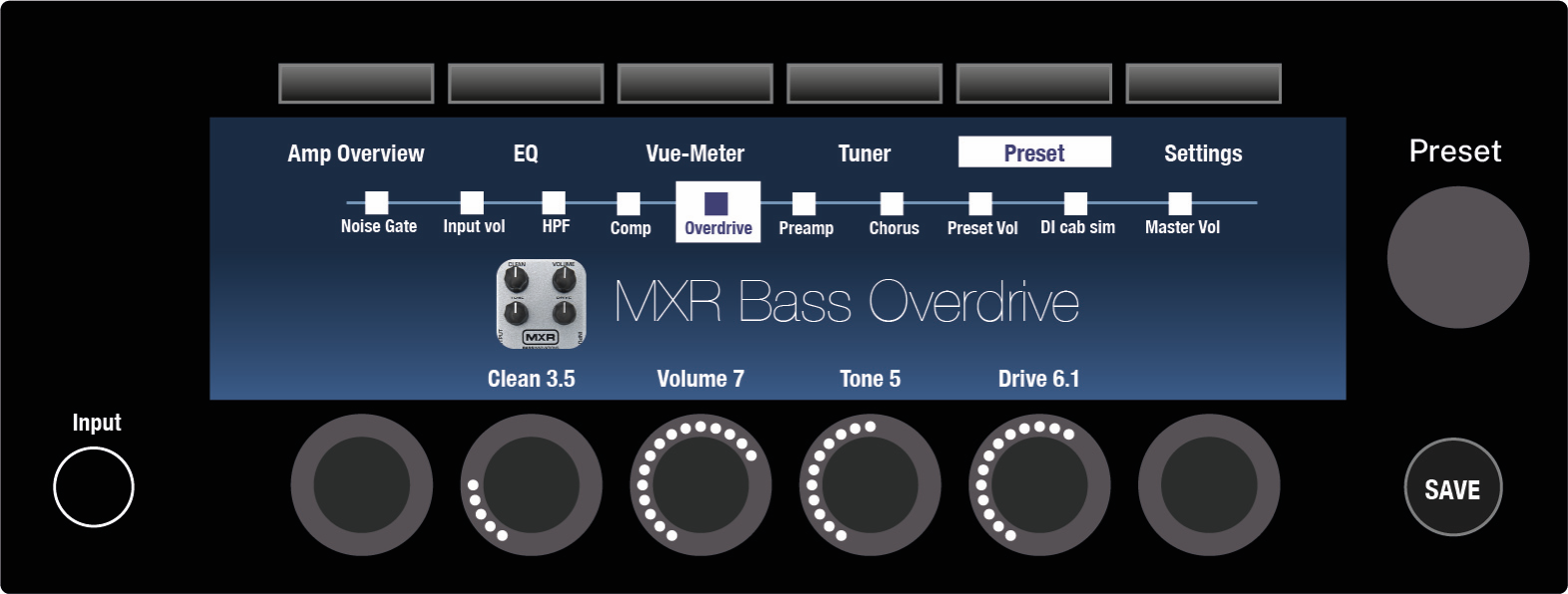
Task: Open the Amp Overview tab
Action: click(356, 153)
